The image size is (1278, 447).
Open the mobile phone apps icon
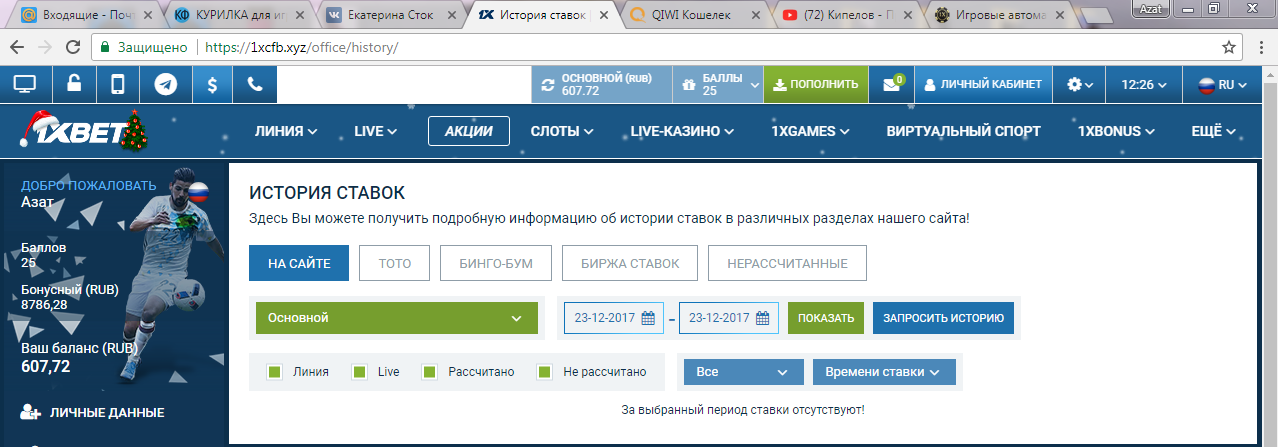point(118,85)
